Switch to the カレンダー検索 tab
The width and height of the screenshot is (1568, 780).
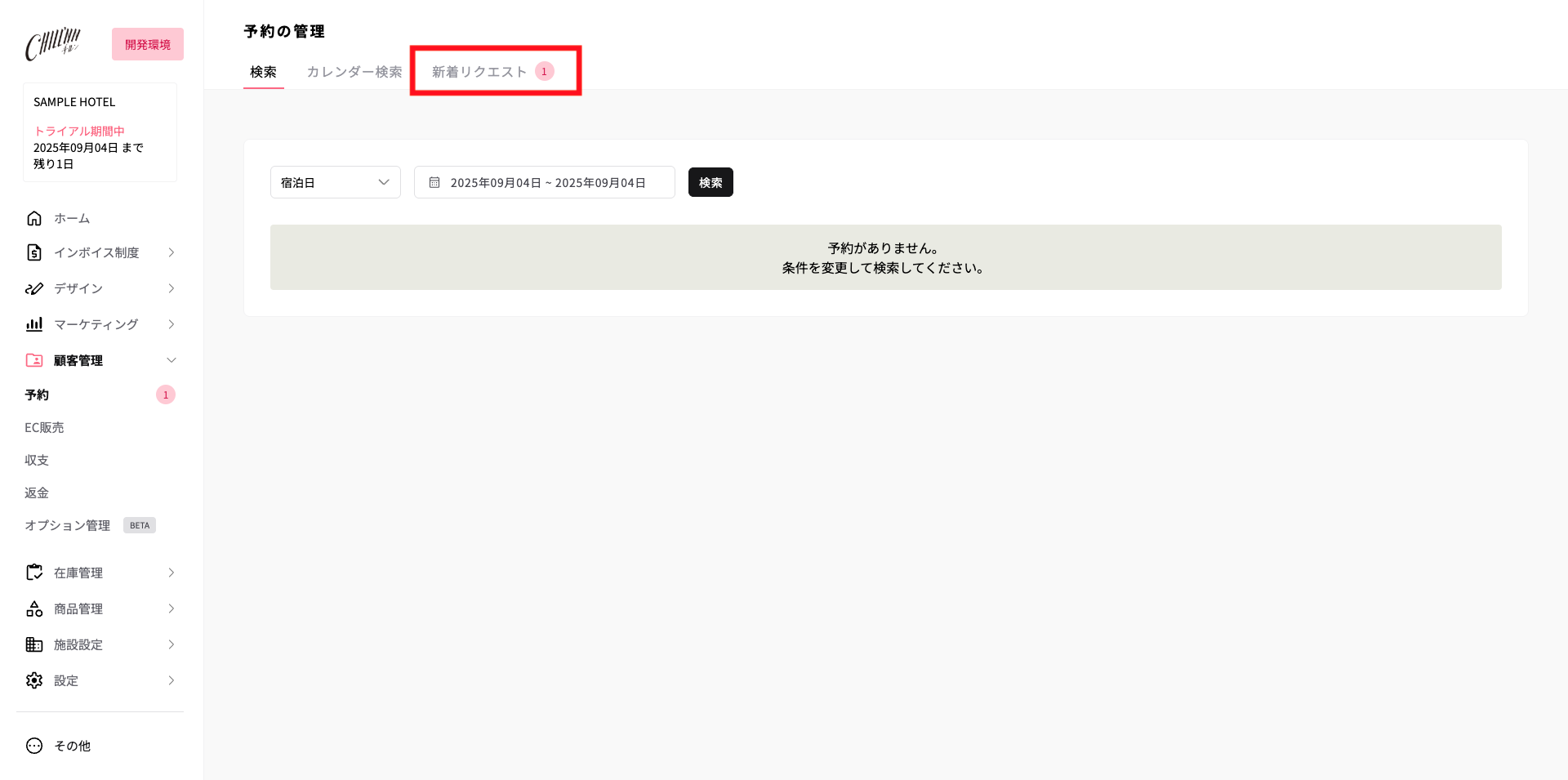point(354,72)
